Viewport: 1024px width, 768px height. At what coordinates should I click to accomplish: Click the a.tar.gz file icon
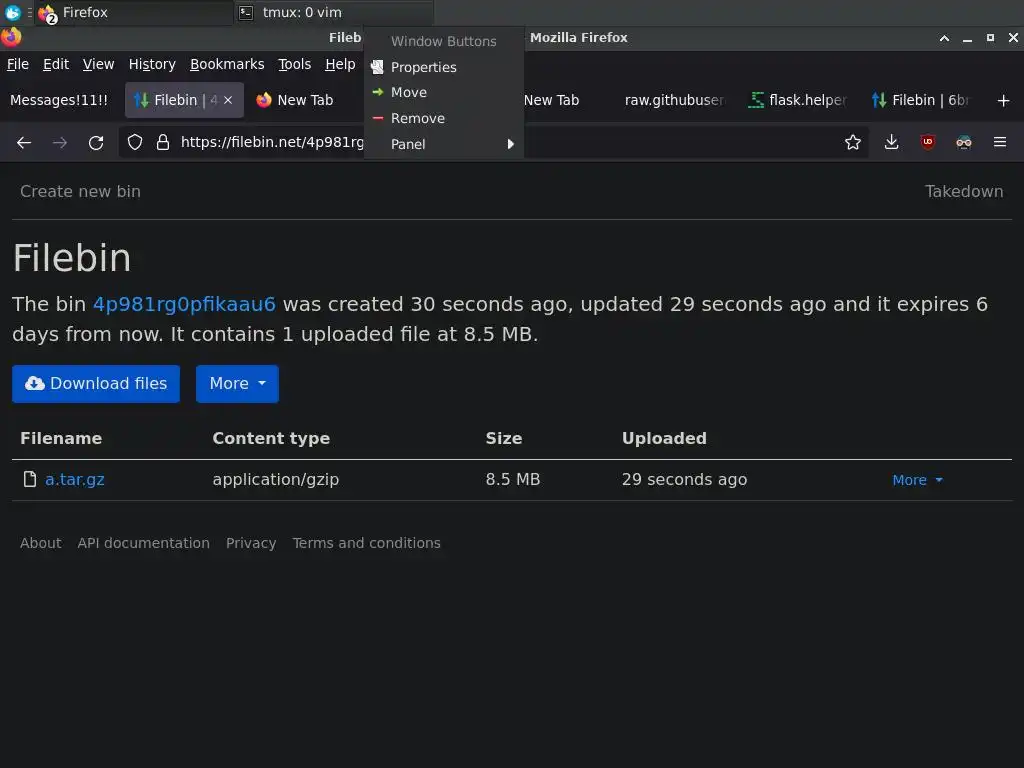[x=29, y=479]
